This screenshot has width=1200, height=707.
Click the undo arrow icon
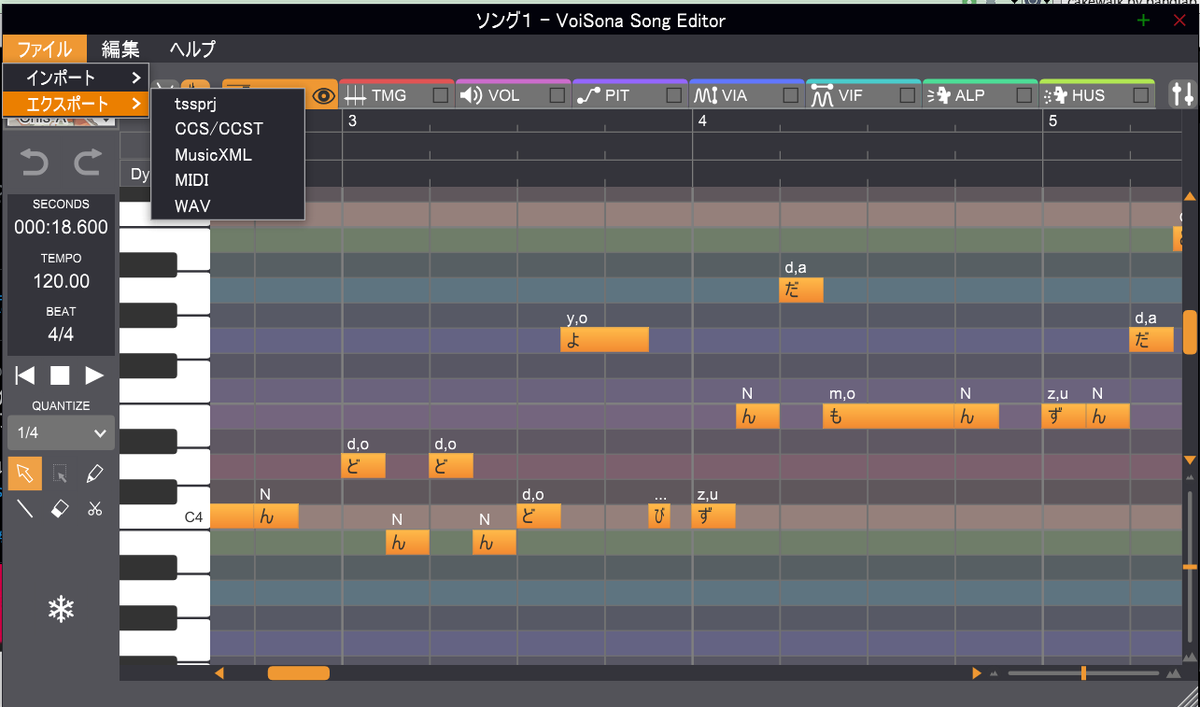click(x=35, y=162)
